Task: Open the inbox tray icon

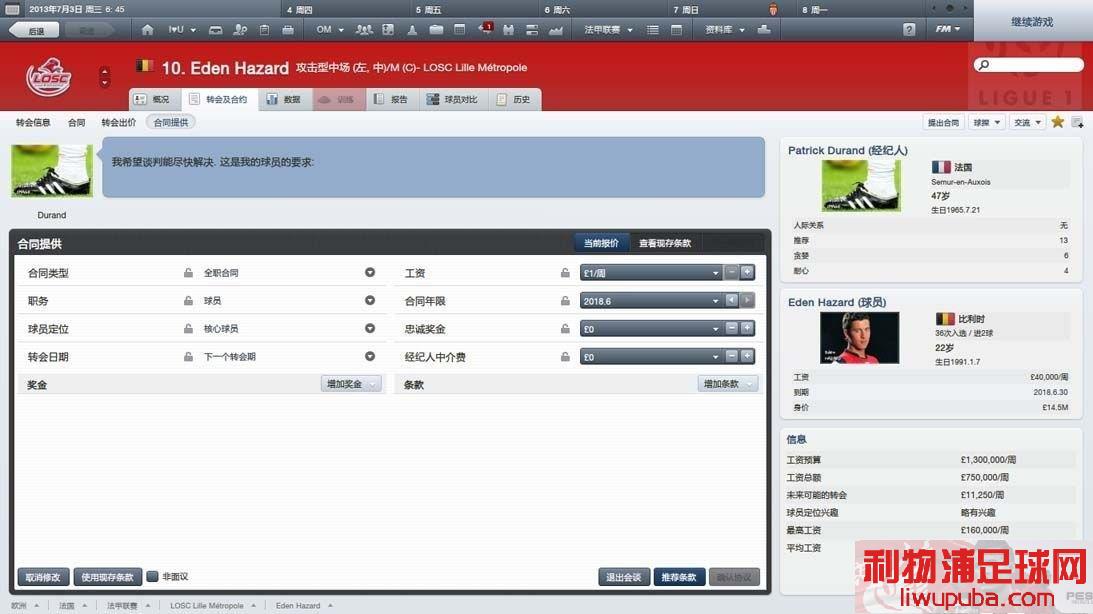Action: (x=215, y=30)
